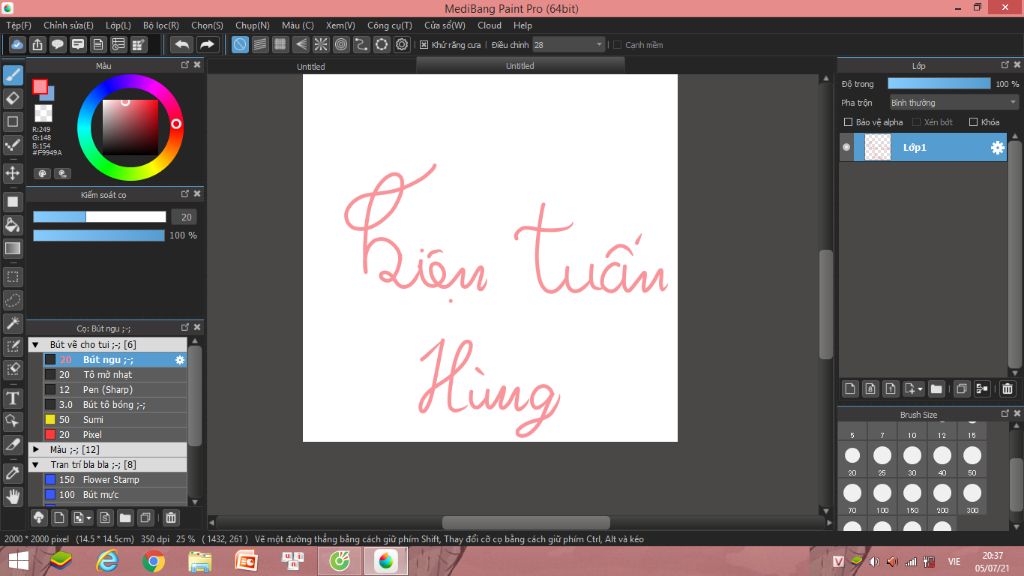Switch to the Hand tool
This screenshot has height=576, width=1024.
pyautogui.click(x=12, y=496)
